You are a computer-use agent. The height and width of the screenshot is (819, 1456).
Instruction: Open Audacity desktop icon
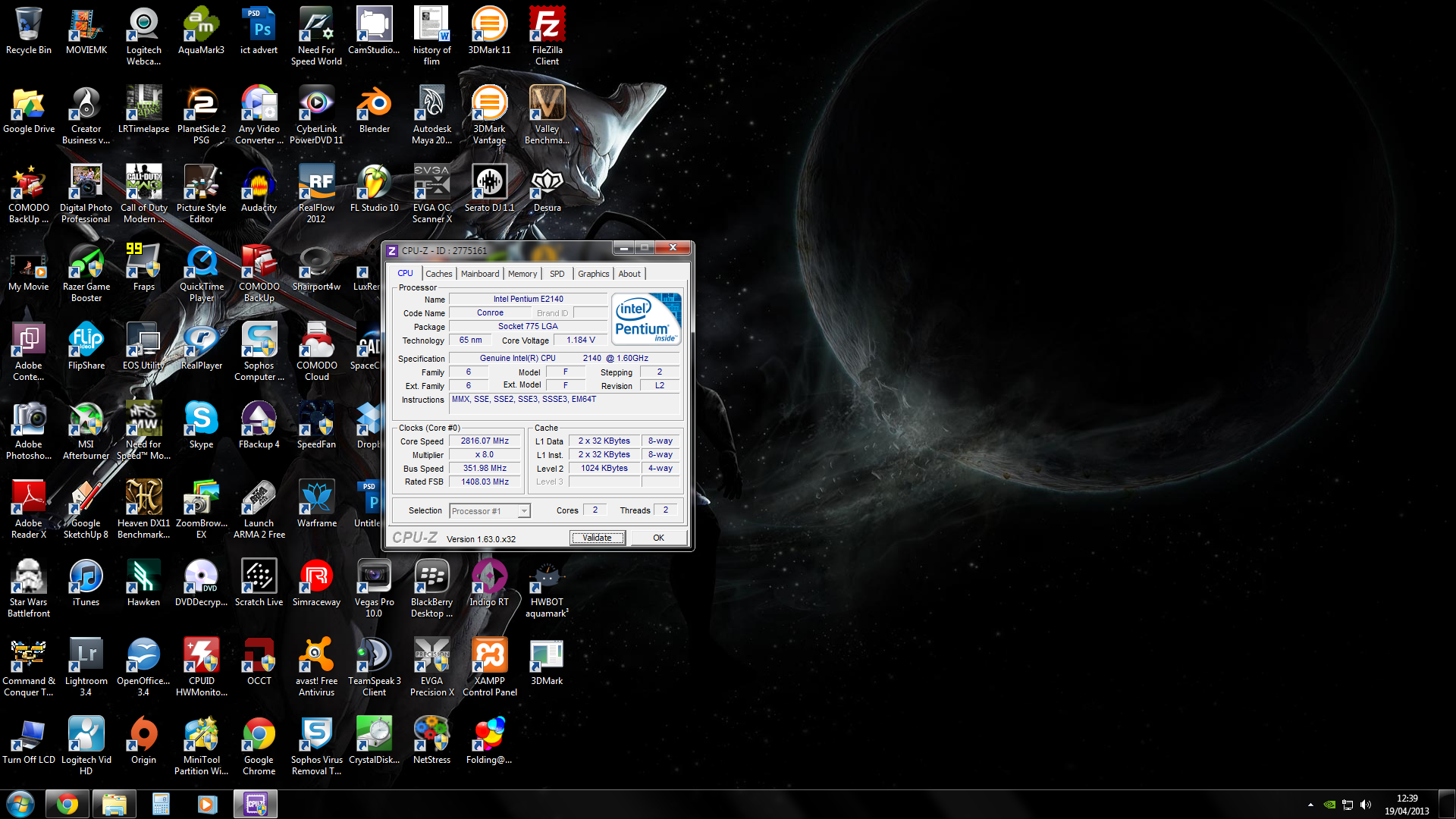pos(259,188)
